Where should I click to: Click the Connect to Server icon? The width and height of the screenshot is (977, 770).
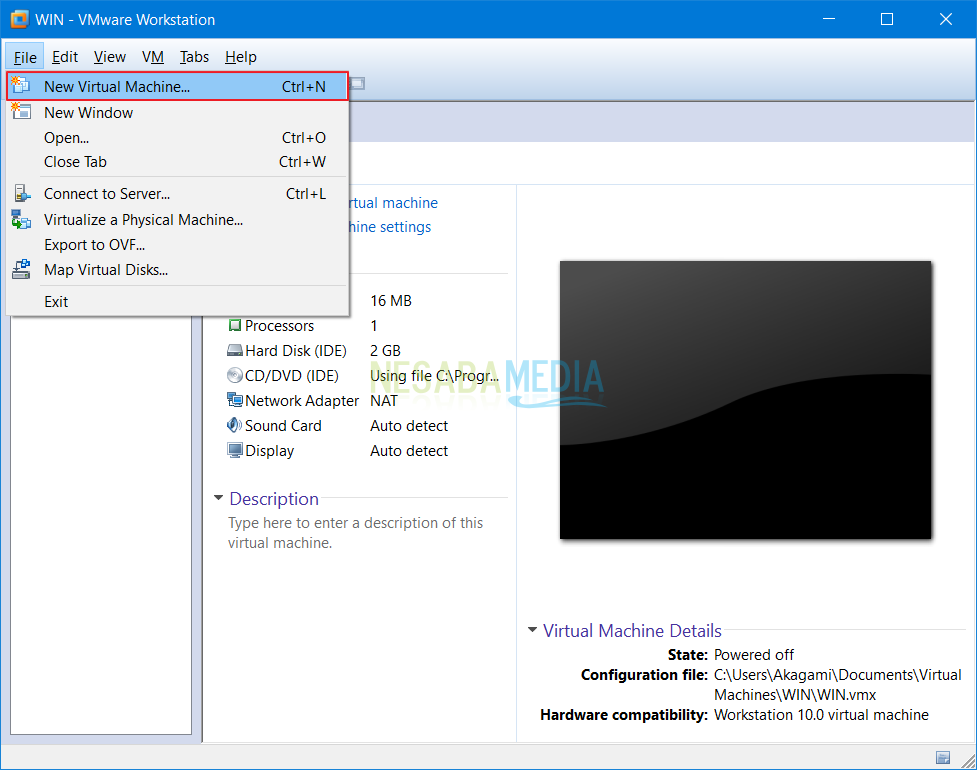click(22, 193)
